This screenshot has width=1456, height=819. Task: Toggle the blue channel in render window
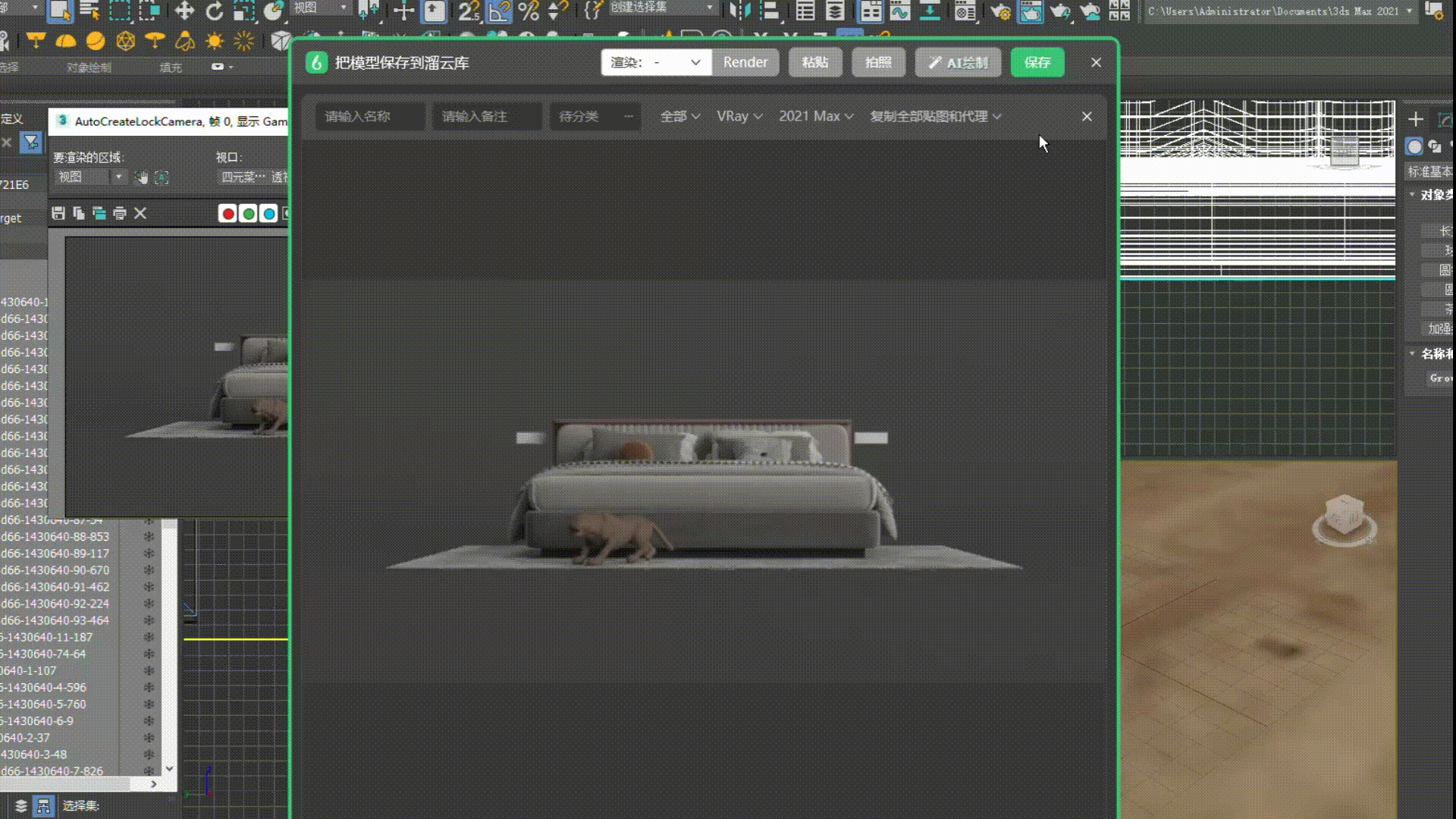pyautogui.click(x=268, y=214)
